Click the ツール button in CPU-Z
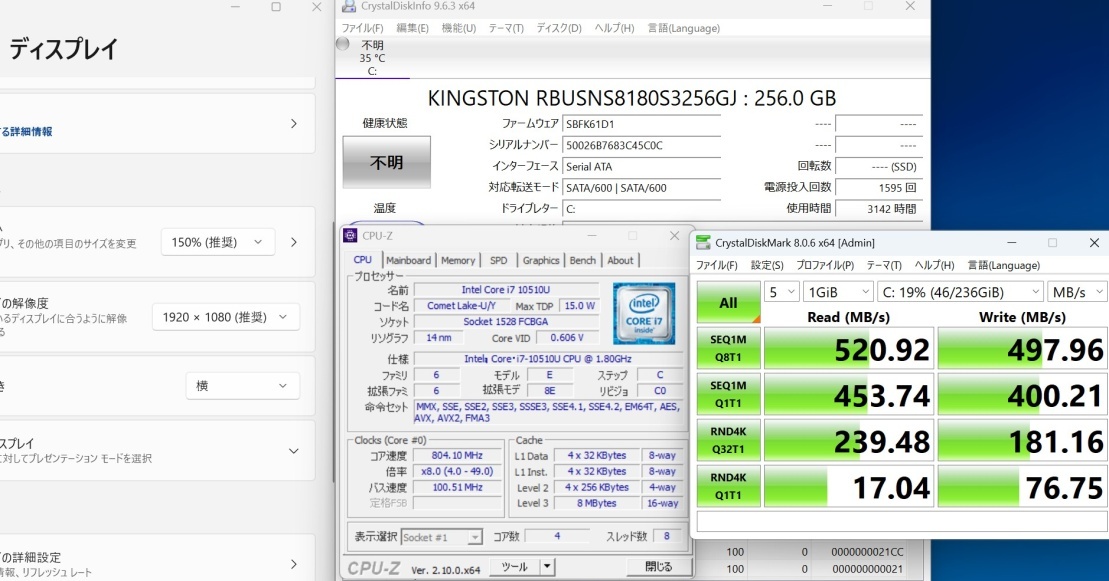This screenshot has height=581, width=1109. click(514, 567)
